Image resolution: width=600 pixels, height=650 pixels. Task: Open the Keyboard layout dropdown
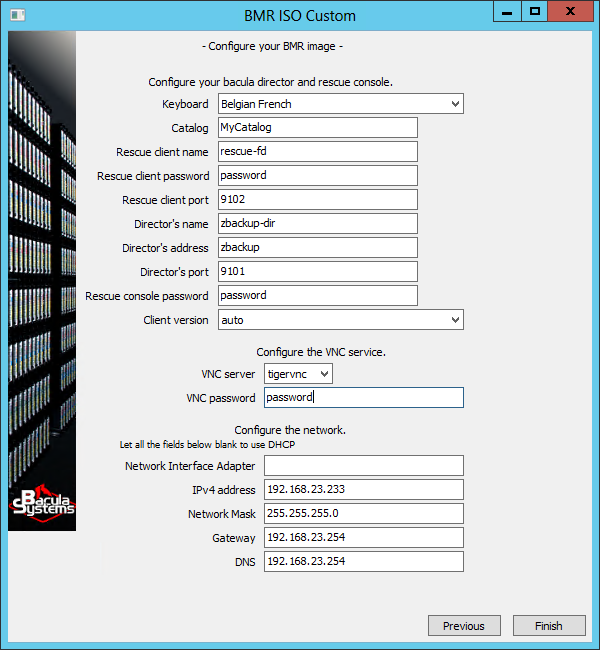coord(341,104)
